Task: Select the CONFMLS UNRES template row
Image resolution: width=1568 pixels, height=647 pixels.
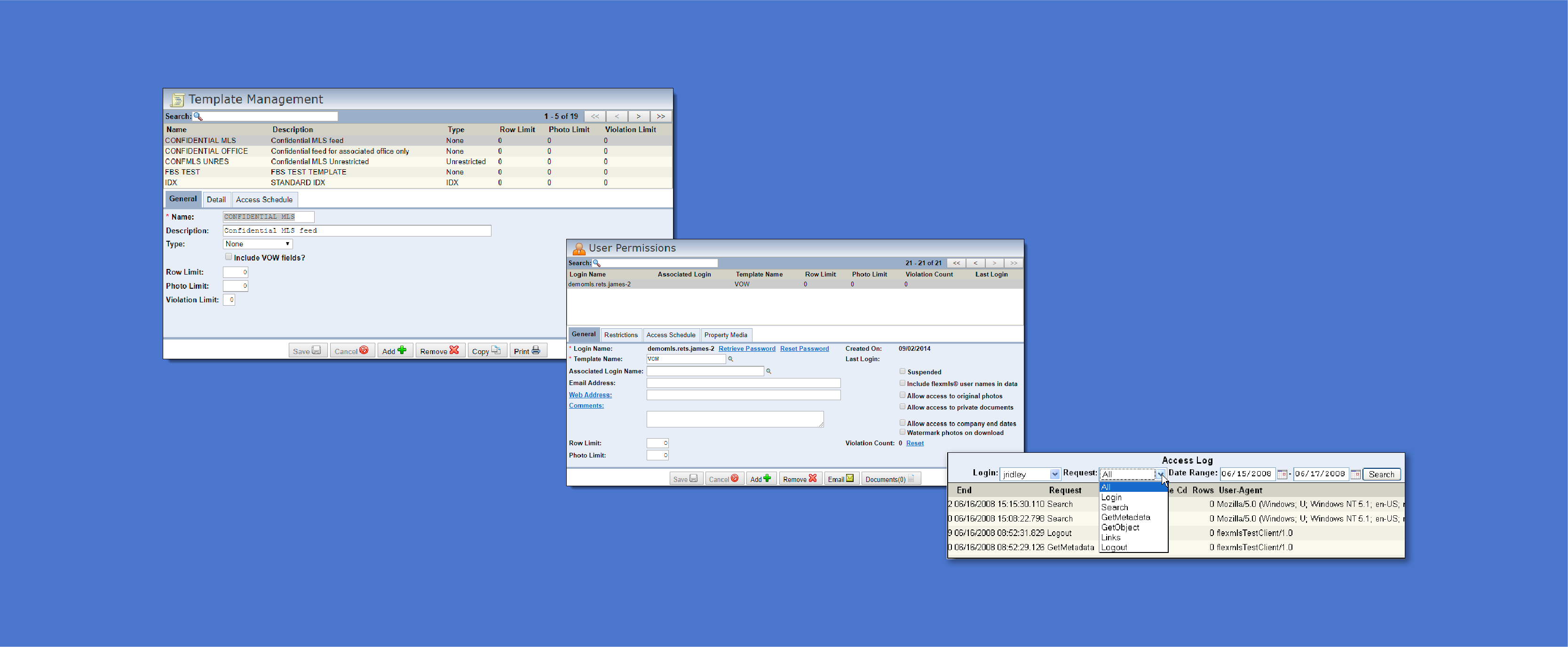Action: coord(418,161)
